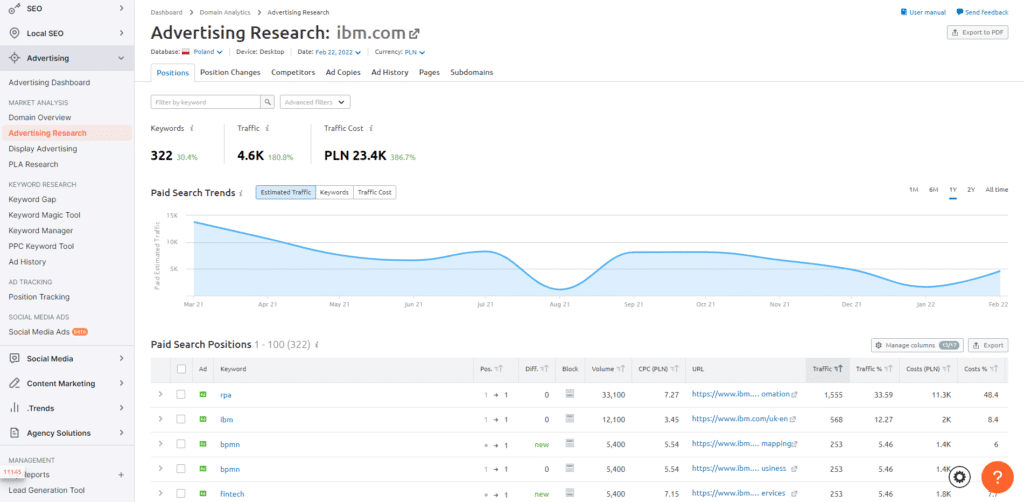The image size is (1024, 502).
Task: Open the Advanced filters dropdown
Action: click(315, 102)
